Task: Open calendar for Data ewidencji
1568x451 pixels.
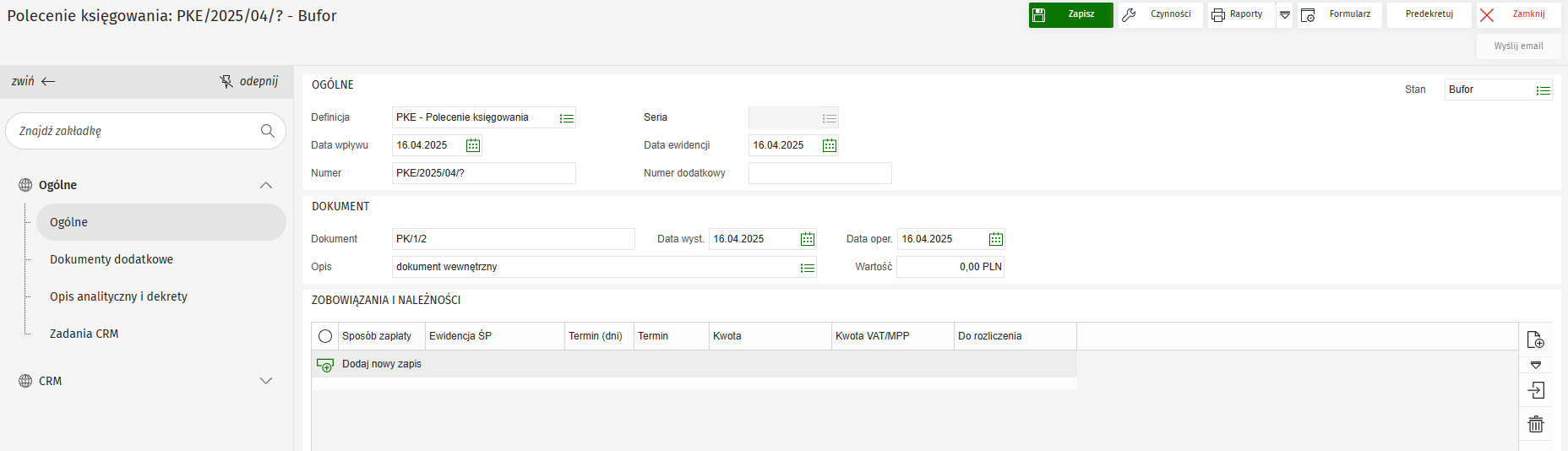Action: [x=830, y=145]
